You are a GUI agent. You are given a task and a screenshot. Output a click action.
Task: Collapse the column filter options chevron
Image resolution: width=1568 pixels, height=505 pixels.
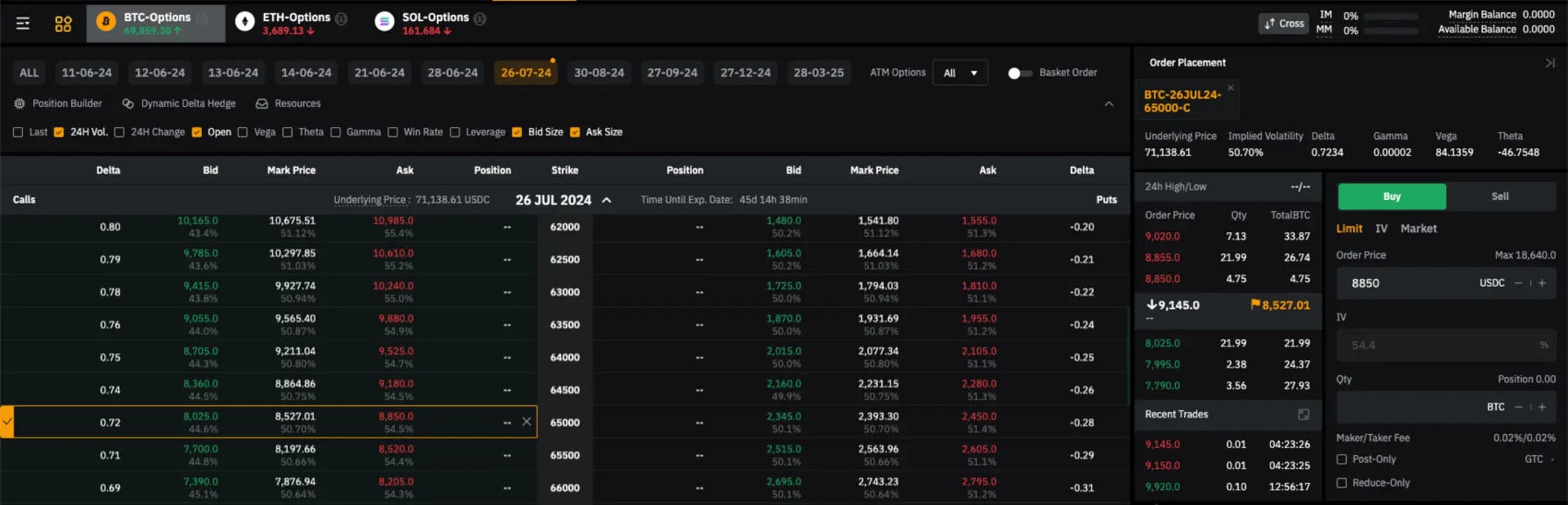click(x=1109, y=104)
